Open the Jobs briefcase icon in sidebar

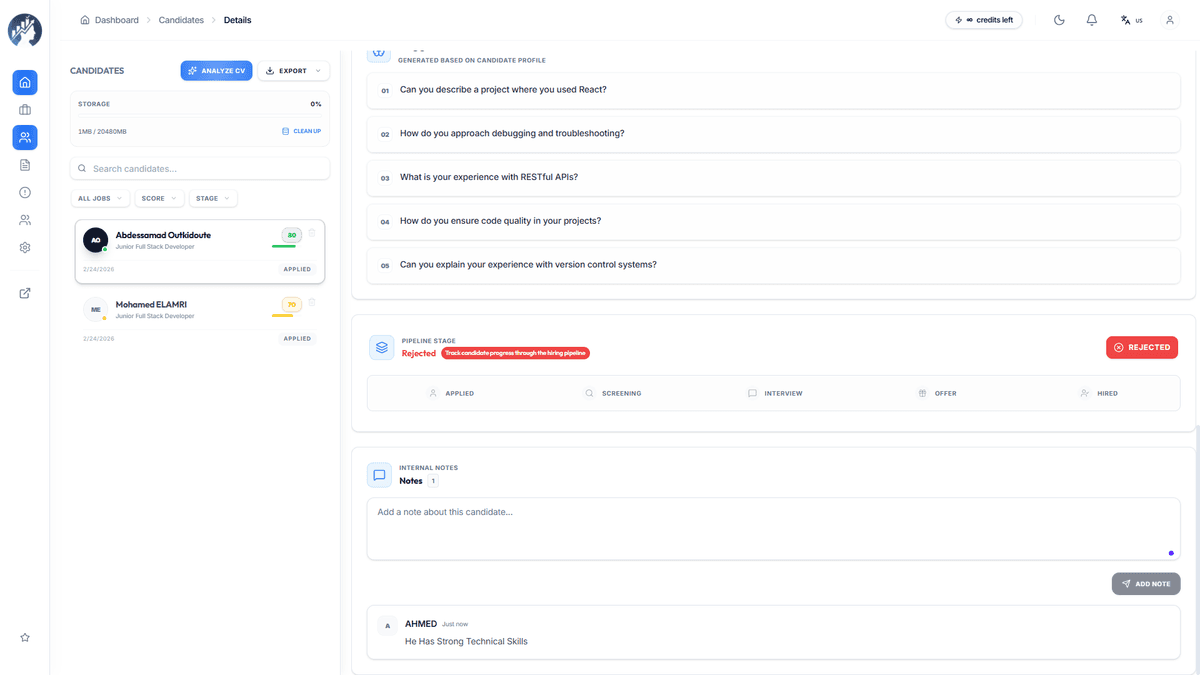(24, 110)
